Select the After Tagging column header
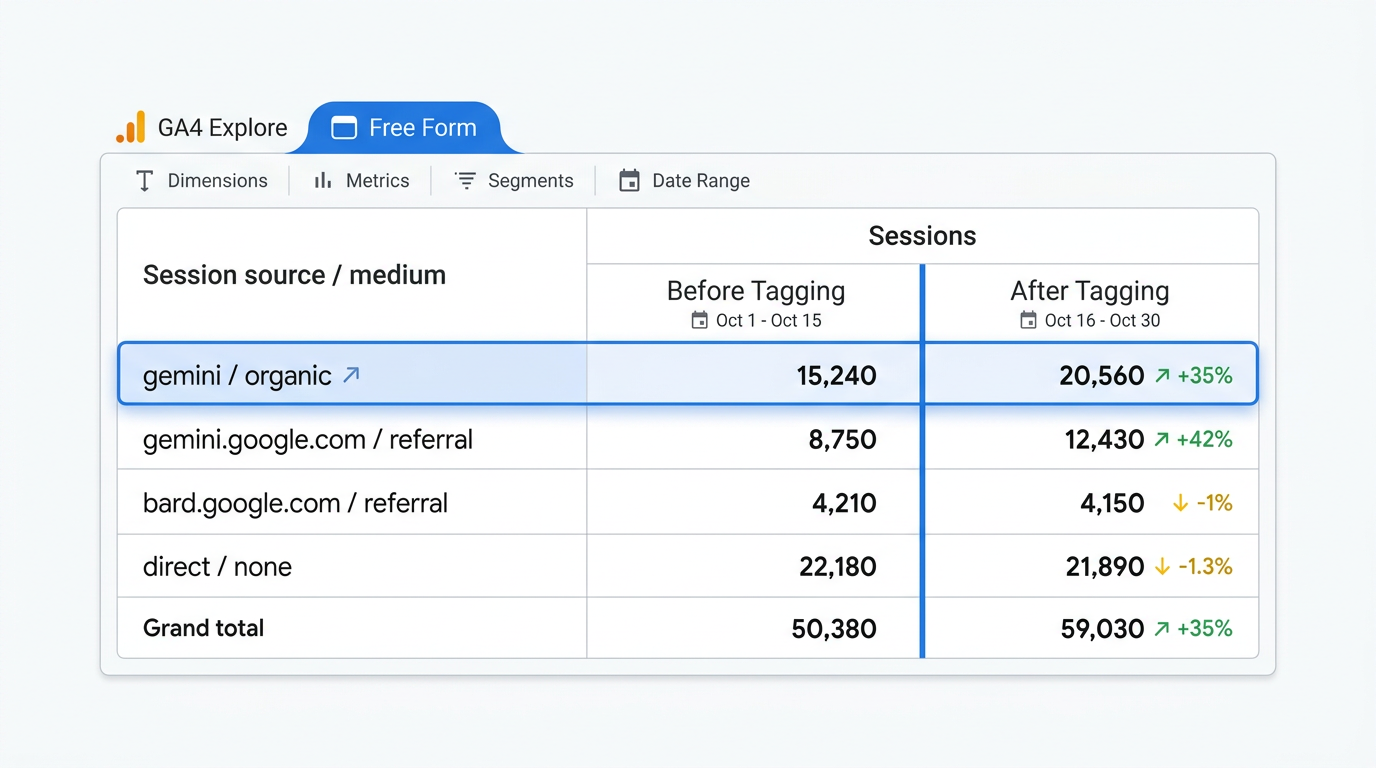1376x768 pixels. (x=1090, y=291)
